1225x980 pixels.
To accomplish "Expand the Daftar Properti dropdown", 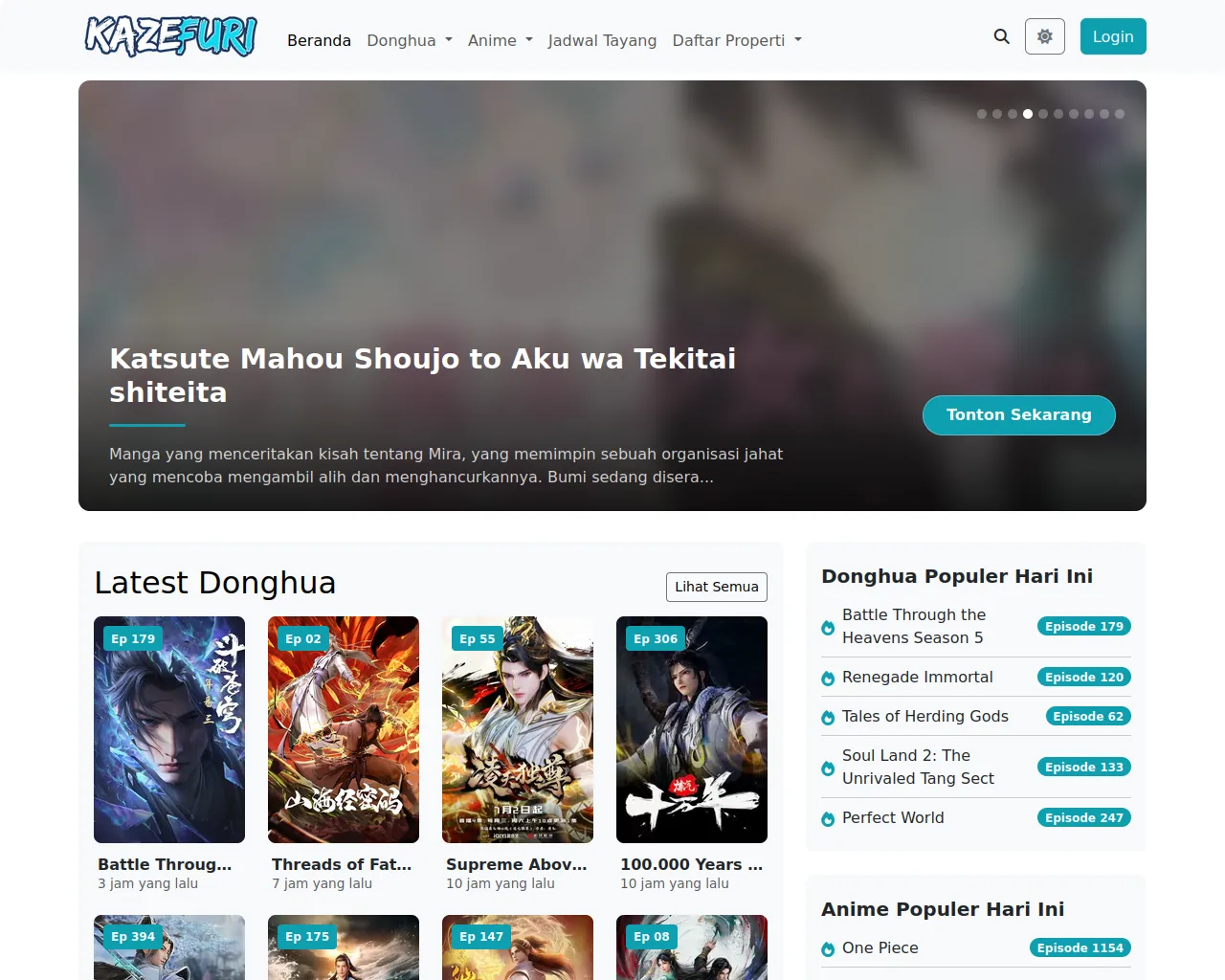I will point(737,40).
